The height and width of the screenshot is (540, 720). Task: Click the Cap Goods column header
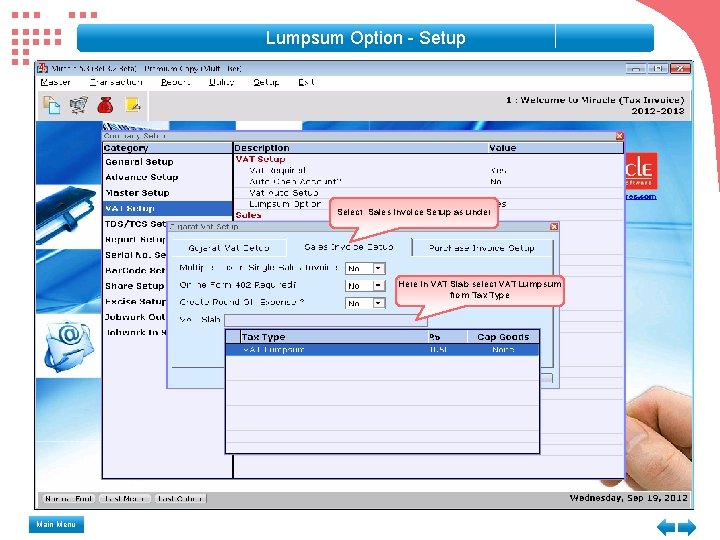click(503, 337)
